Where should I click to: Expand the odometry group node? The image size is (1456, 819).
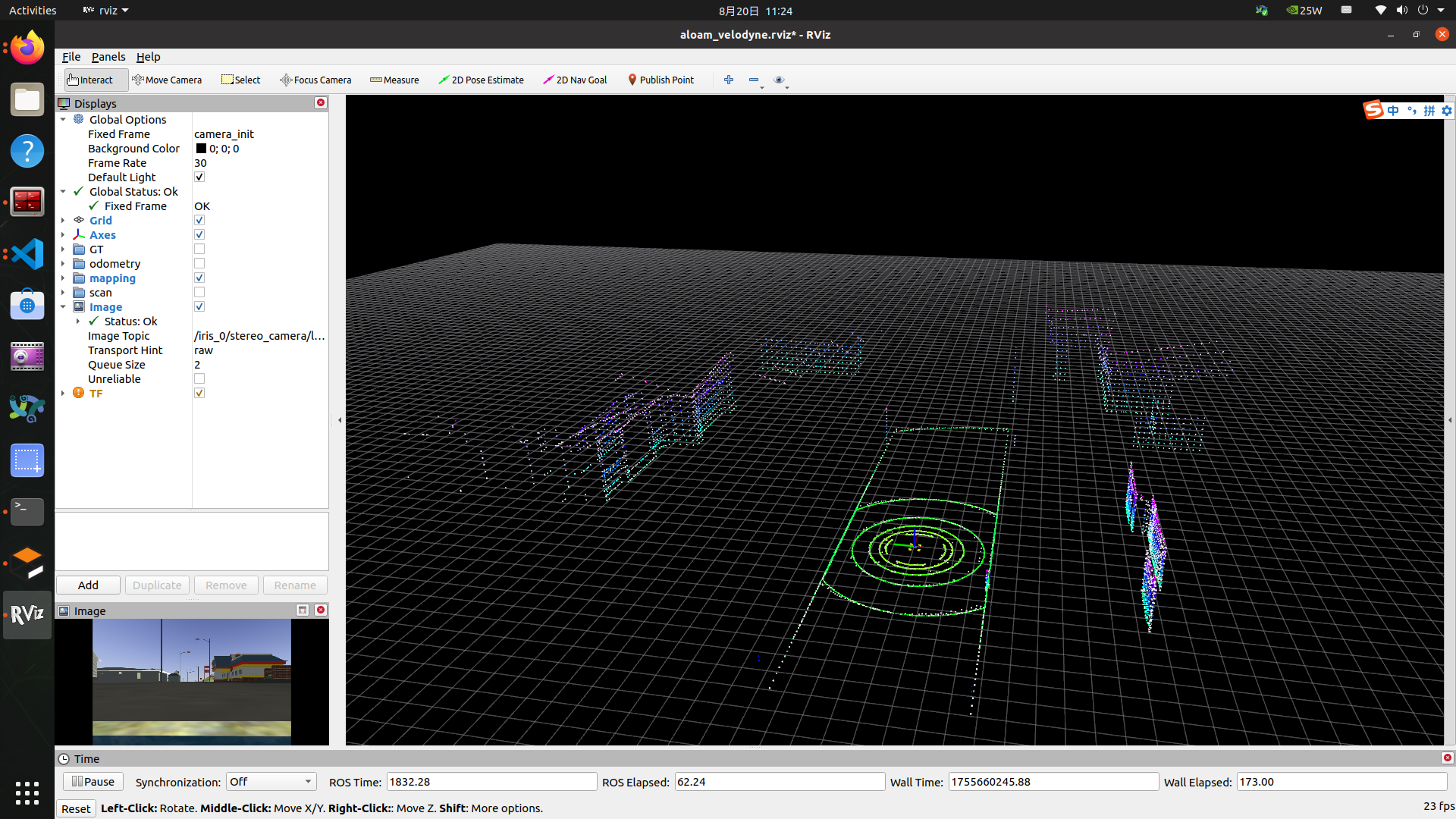63,263
